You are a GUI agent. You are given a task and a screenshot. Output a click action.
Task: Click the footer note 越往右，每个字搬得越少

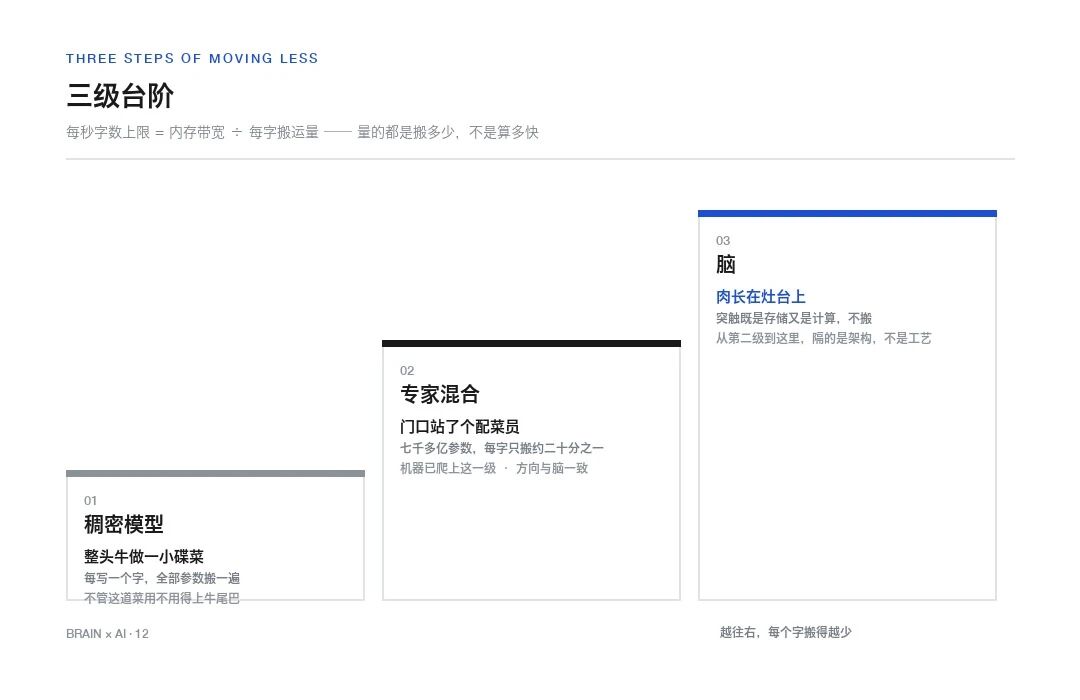(x=786, y=632)
